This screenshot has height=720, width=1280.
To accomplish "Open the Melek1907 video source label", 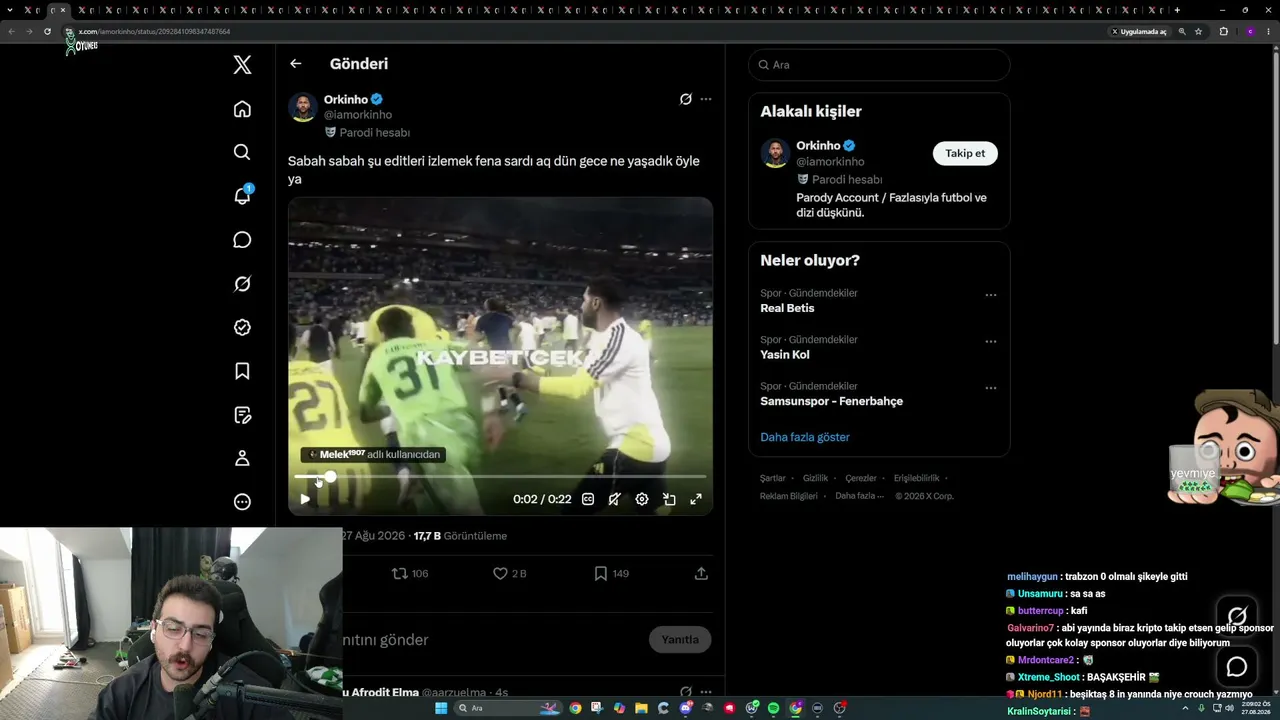I will pyautogui.click(x=374, y=454).
